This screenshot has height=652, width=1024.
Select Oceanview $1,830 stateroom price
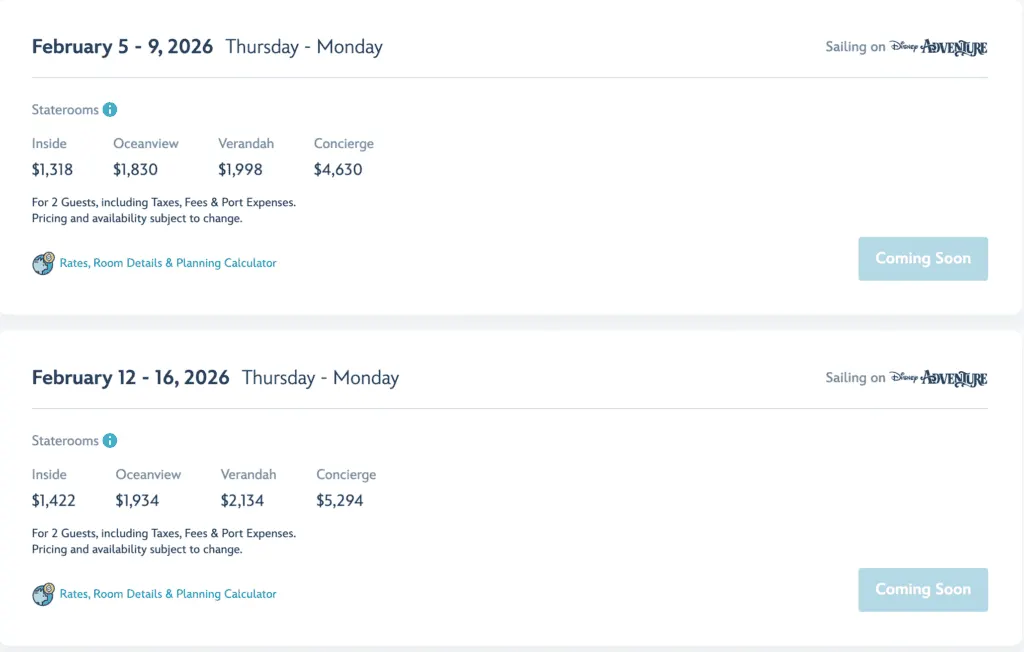click(135, 170)
